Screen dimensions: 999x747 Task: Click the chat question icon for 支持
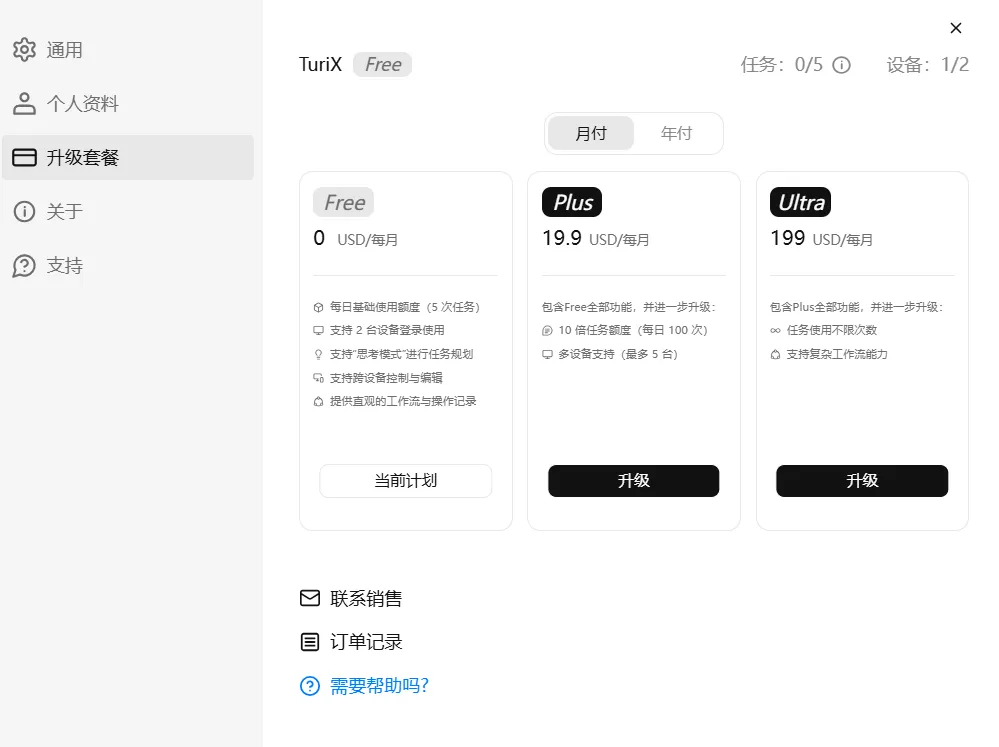click(24, 266)
